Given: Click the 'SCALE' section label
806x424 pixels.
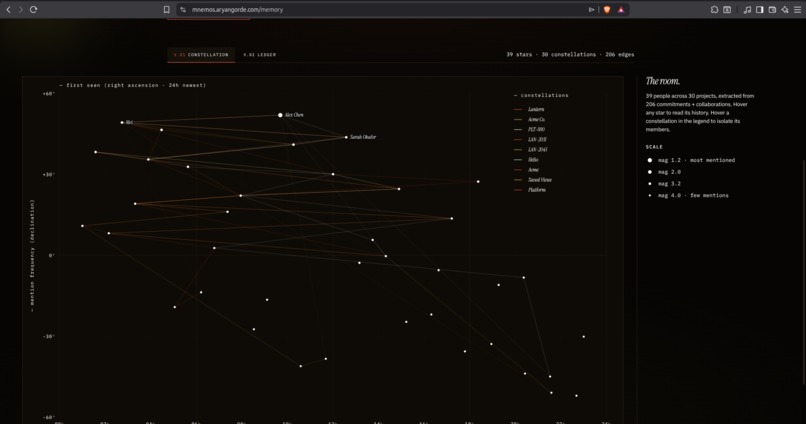Looking at the screenshot, I should pyautogui.click(x=654, y=147).
